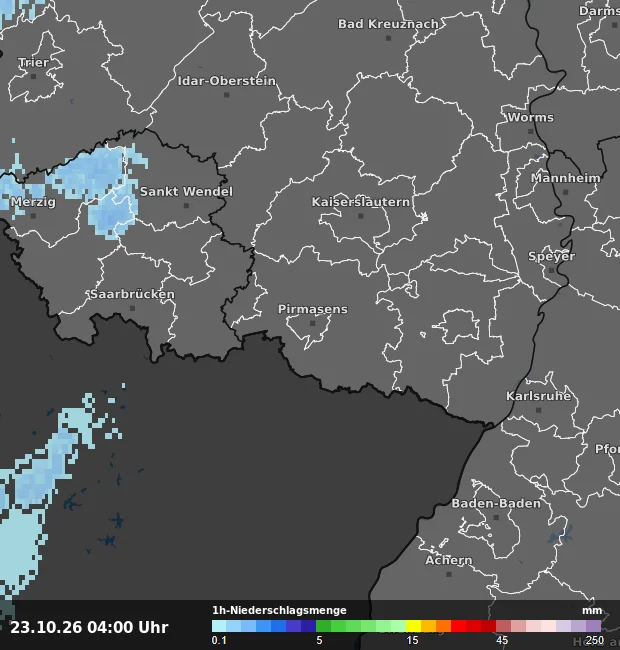Click the Idar-Oberstein city label
This screenshot has height=650, width=620.
point(227,81)
